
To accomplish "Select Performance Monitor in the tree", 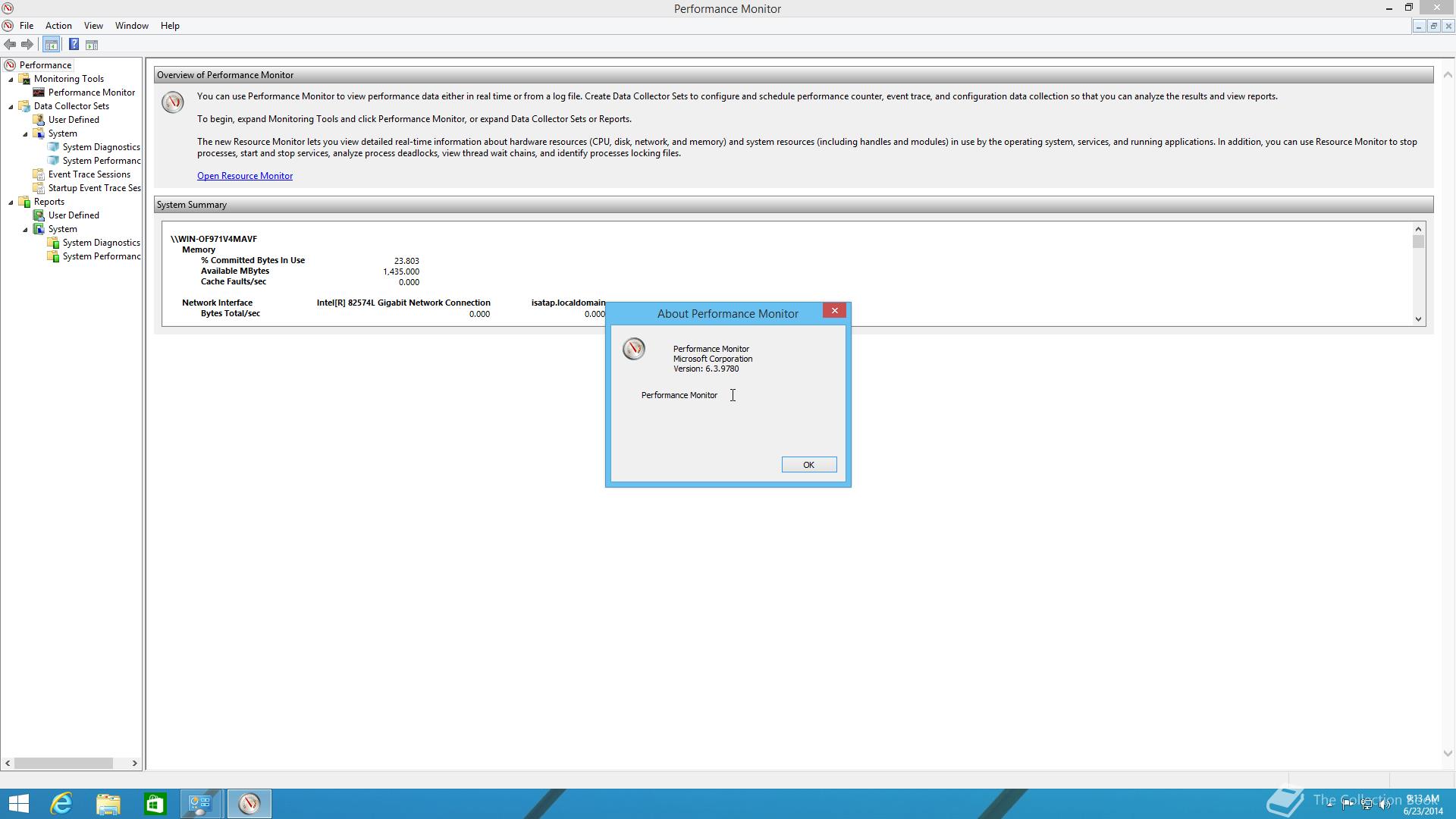I will [92, 93].
